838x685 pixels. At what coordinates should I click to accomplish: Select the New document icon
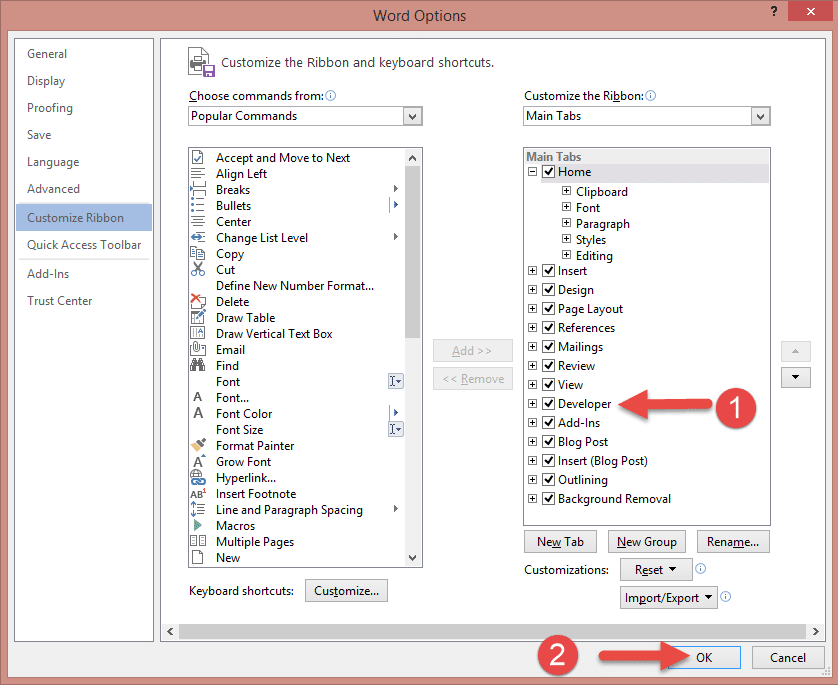tap(198, 557)
